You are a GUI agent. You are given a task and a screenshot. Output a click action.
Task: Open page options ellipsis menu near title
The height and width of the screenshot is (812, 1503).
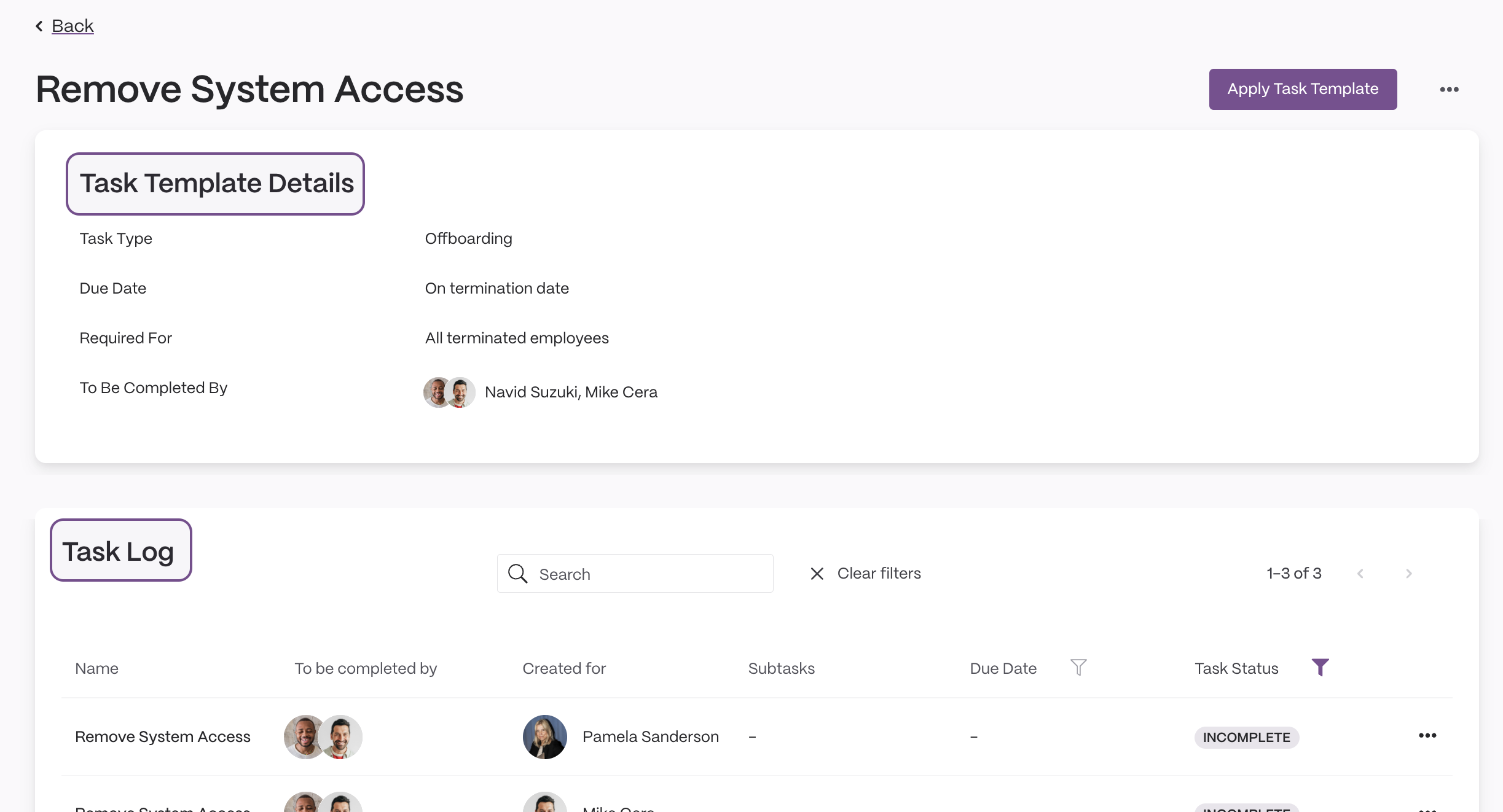pos(1449,90)
